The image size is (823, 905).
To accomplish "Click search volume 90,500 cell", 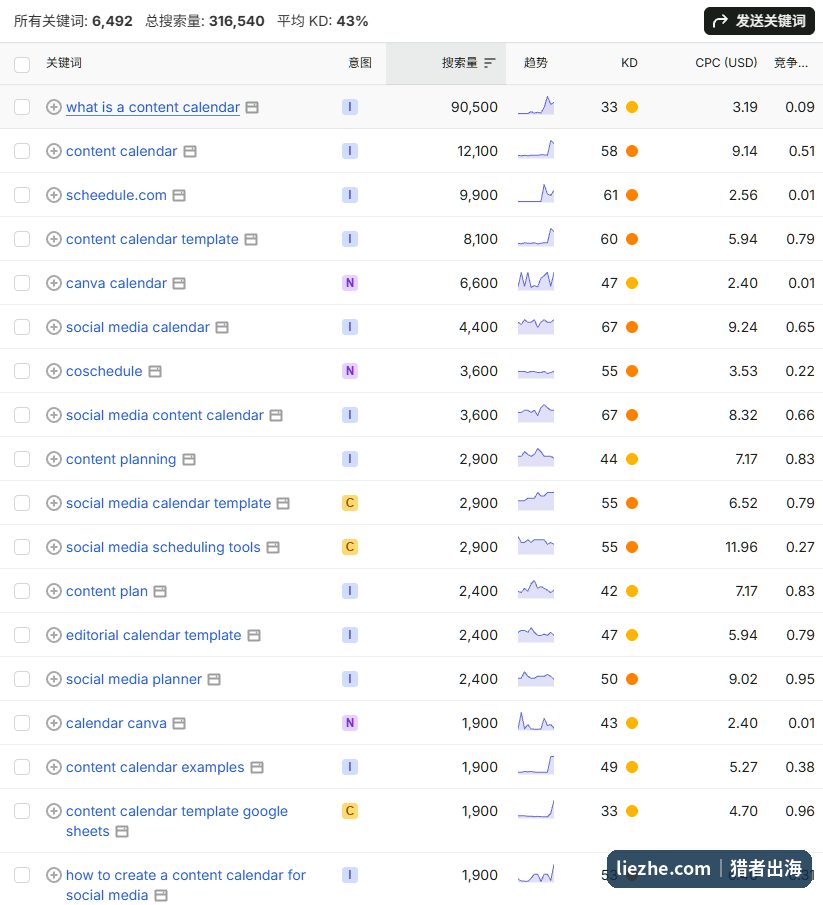I will [x=474, y=107].
